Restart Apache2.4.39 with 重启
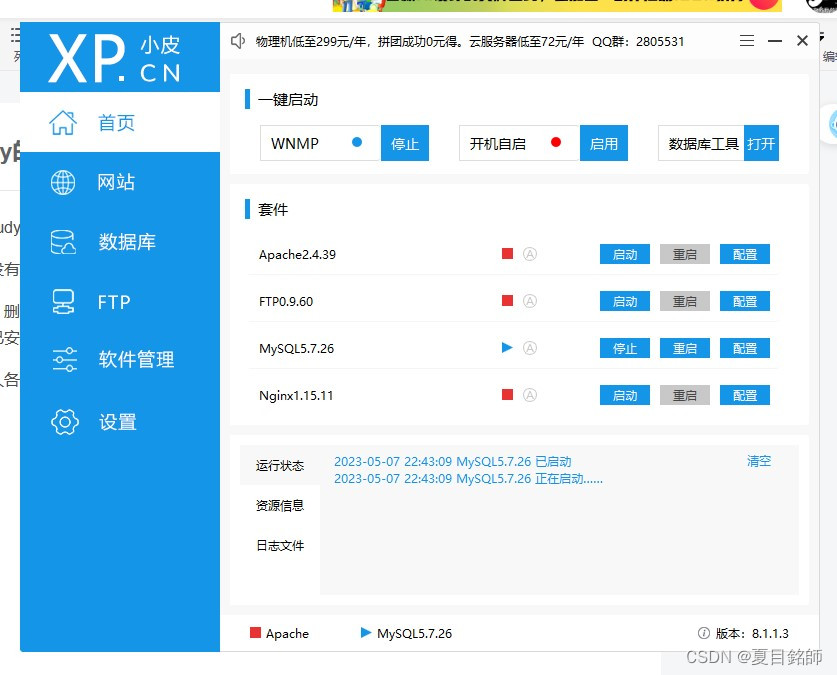The height and width of the screenshot is (675, 837). coord(685,254)
